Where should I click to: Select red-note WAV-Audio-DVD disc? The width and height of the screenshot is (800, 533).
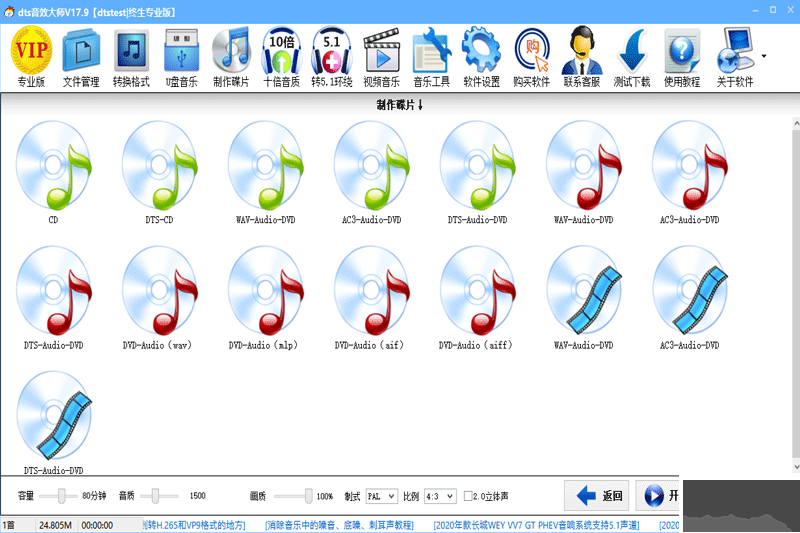coord(584,172)
